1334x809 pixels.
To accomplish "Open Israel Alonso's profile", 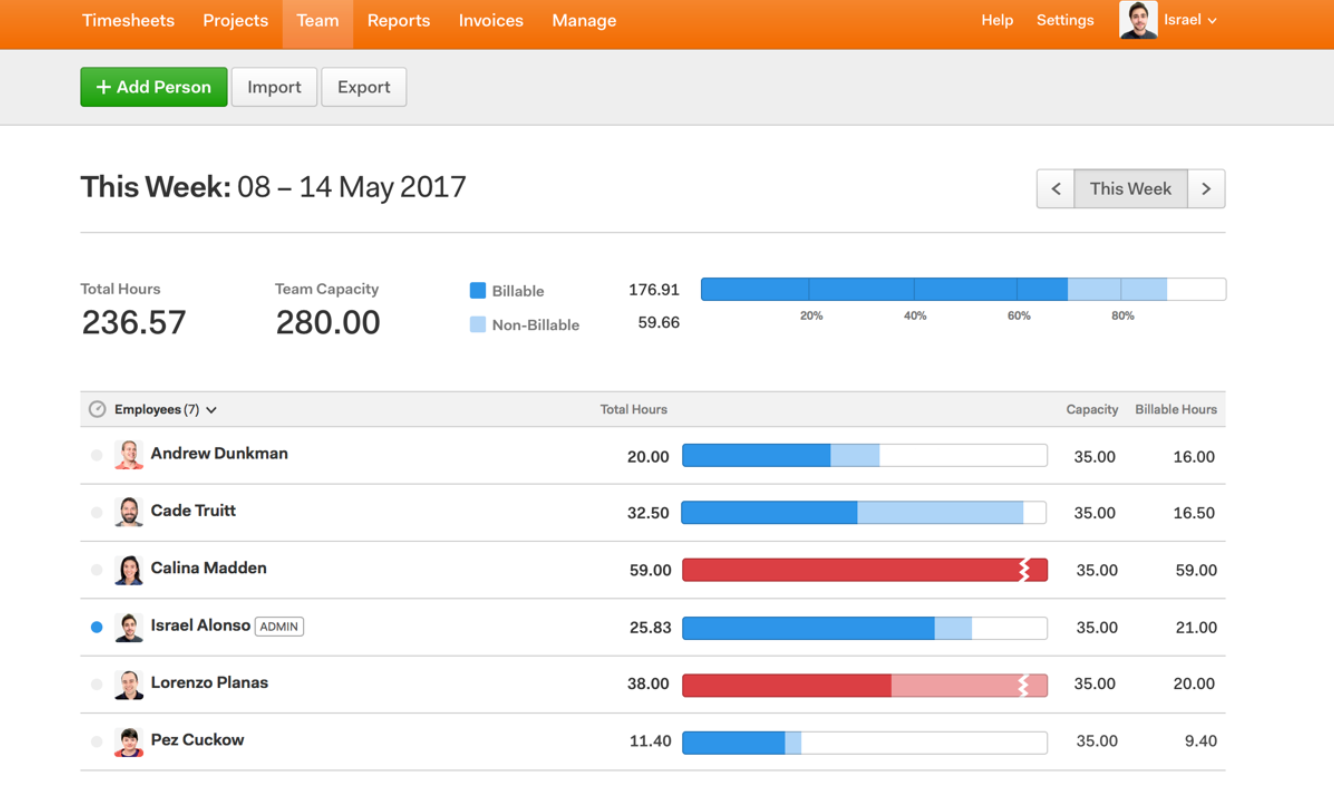I will tap(200, 625).
